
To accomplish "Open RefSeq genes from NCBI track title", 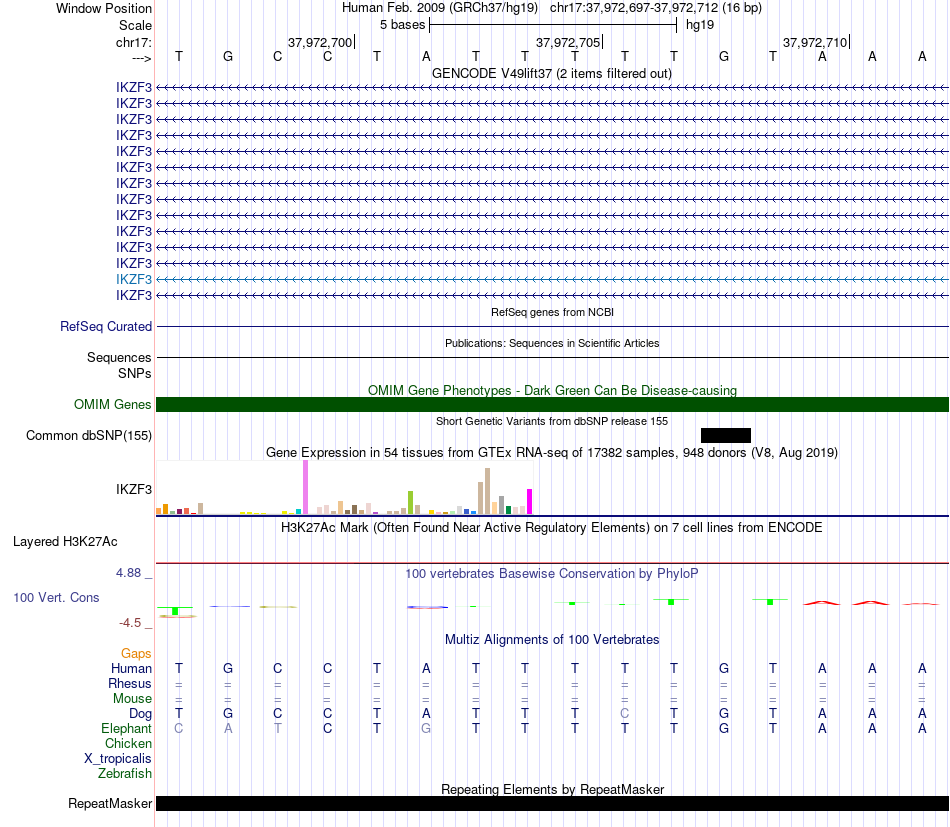I will pos(552,312).
